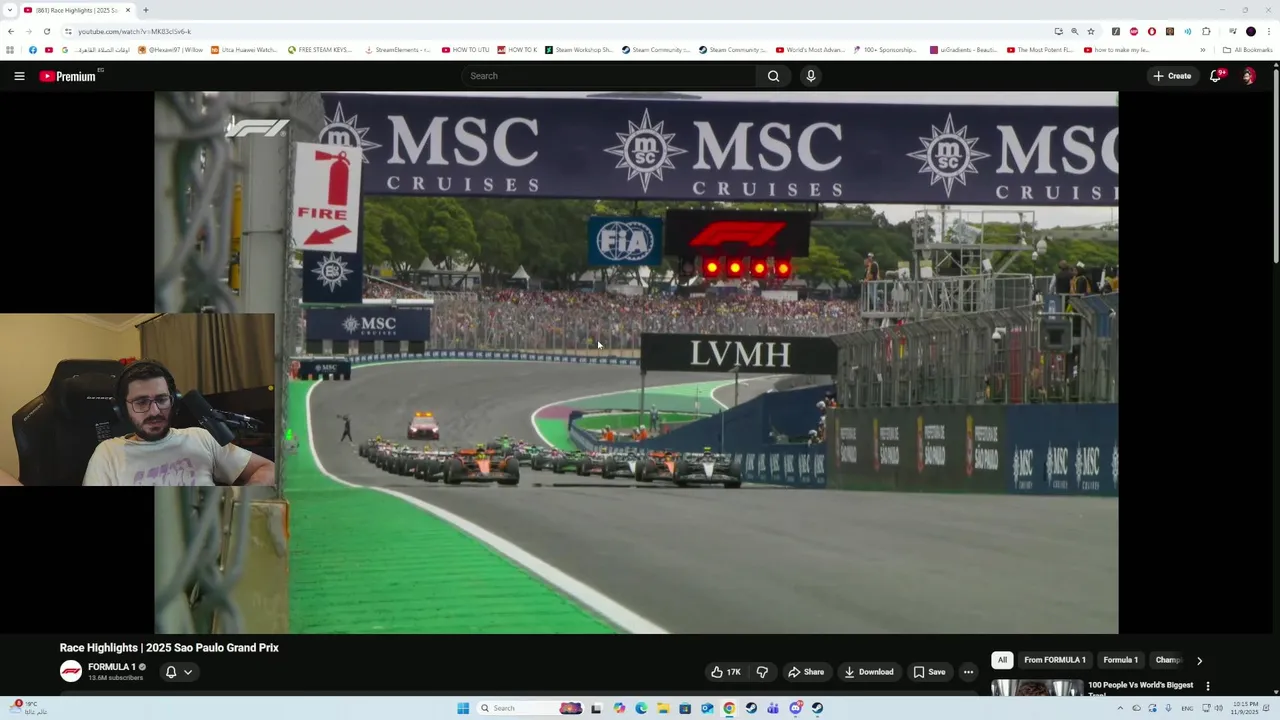Open 100 People Vs World's Biggest thumbnail

tap(1036, 688)
